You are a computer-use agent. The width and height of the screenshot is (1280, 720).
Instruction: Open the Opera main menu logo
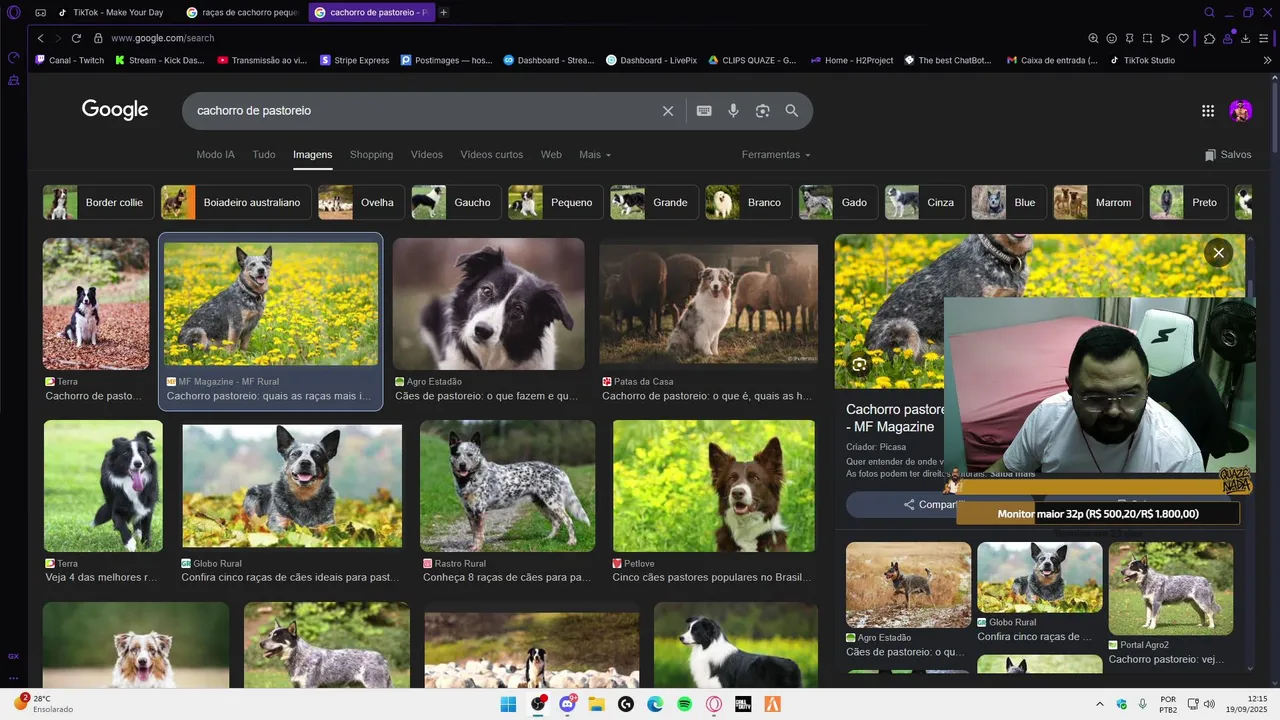(13, 12)
